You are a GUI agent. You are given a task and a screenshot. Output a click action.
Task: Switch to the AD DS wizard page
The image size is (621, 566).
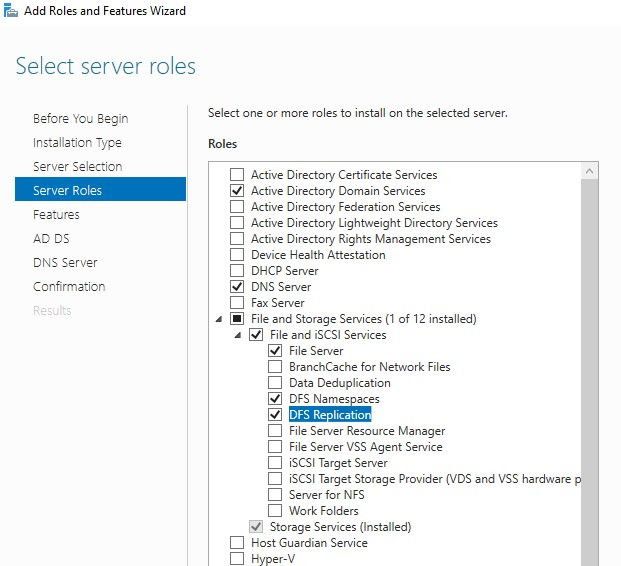tap(51, 238)
